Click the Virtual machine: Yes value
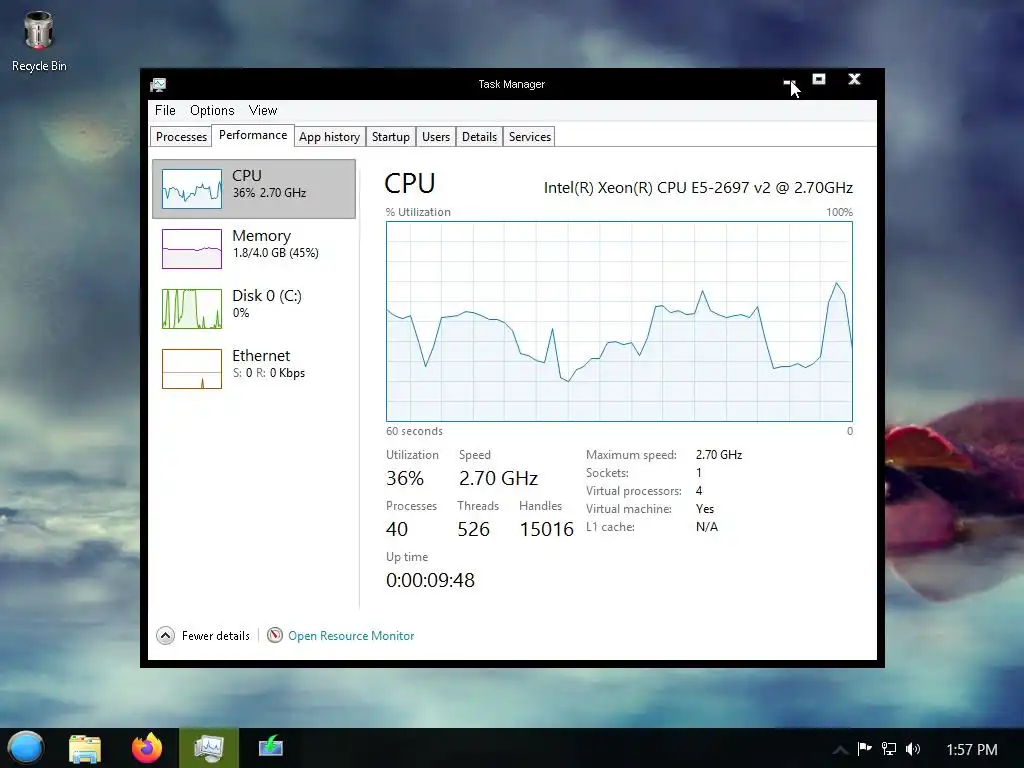This screenshot has height=768, width=1024. point(705,509)
